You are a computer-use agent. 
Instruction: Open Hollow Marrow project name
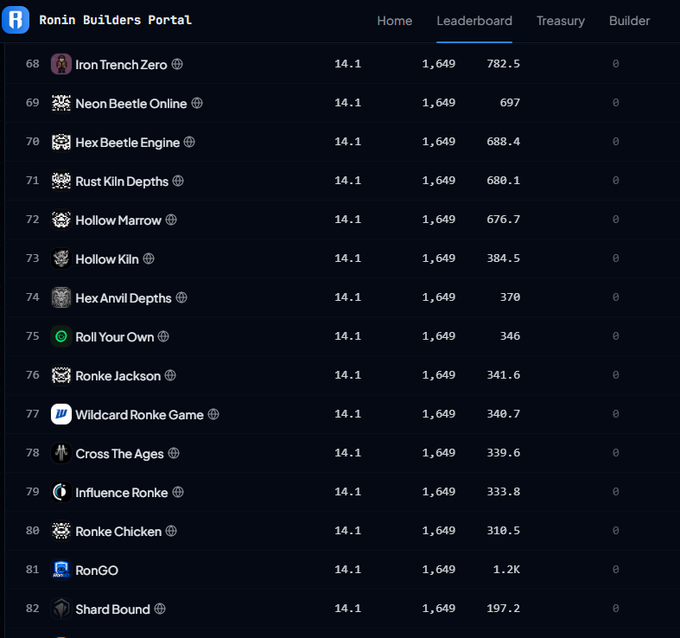118,220
